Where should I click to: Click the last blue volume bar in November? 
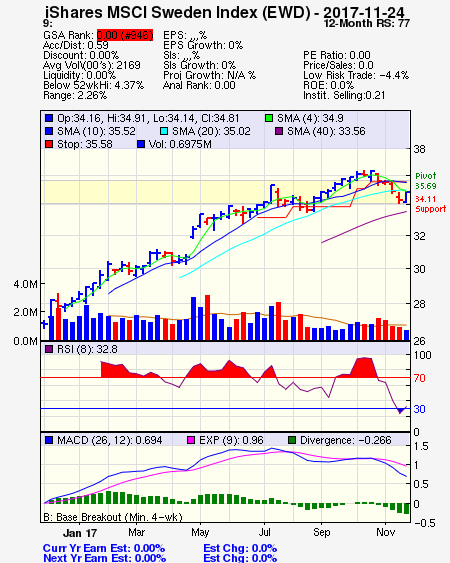pyautogui.click(x=407, y=335)
